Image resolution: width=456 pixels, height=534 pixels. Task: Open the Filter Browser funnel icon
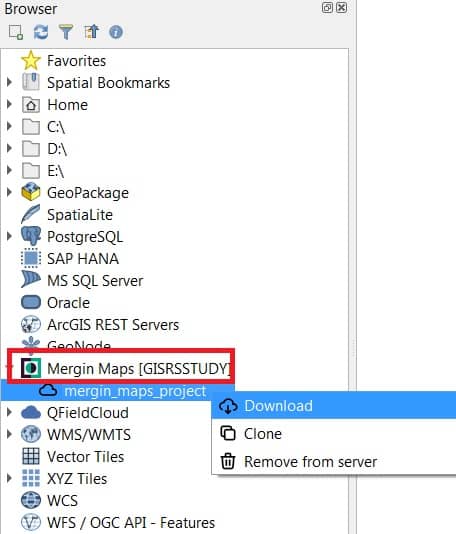[x=66, y=32]
